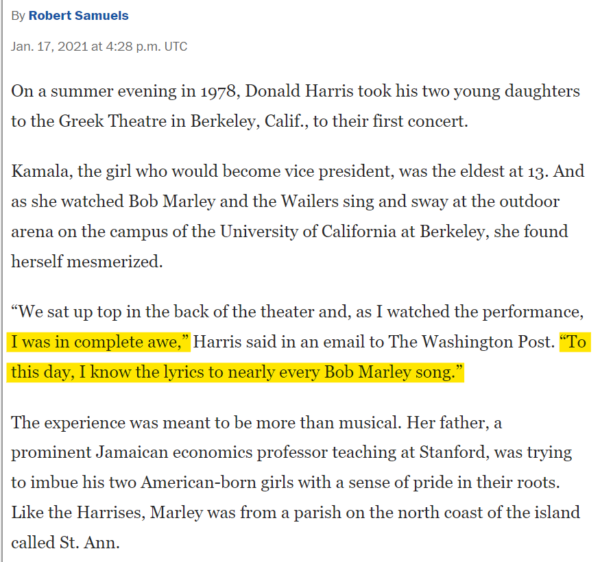Click the word "By" before author name

(x=18, y=16)
